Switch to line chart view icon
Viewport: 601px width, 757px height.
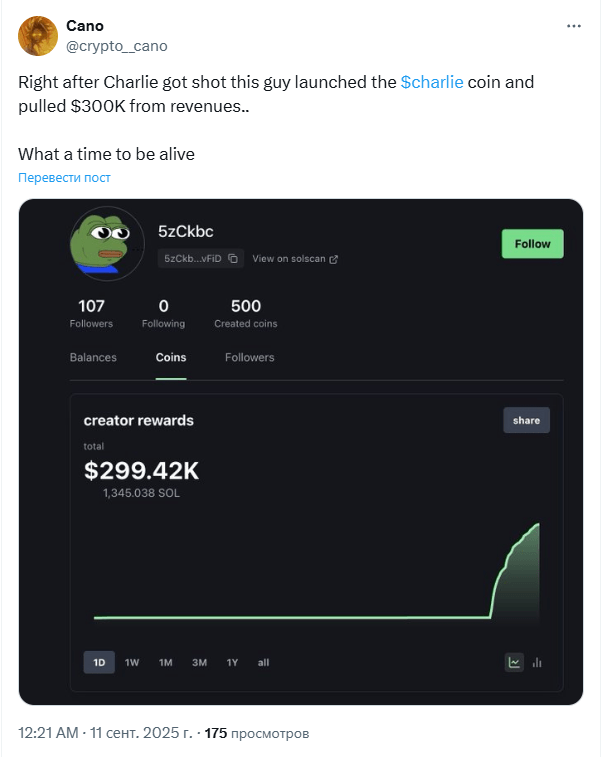[514, 661]
